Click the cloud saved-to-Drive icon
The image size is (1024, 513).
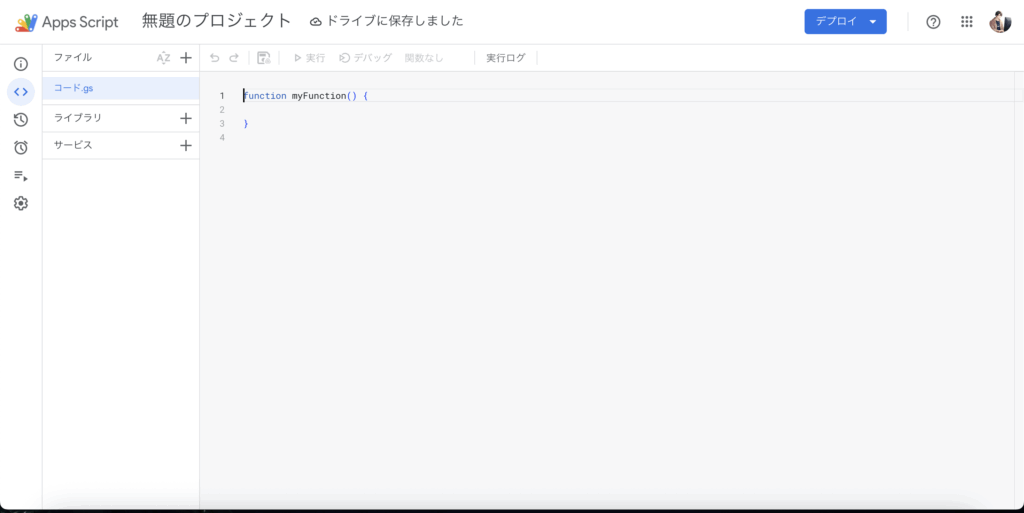point(315,22)
